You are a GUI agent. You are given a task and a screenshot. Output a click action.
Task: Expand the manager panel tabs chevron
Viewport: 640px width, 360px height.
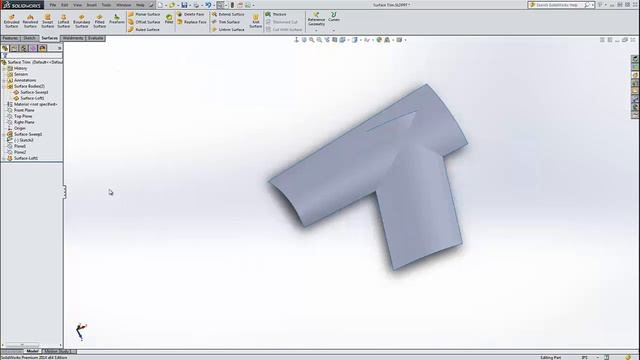(59, 48)
